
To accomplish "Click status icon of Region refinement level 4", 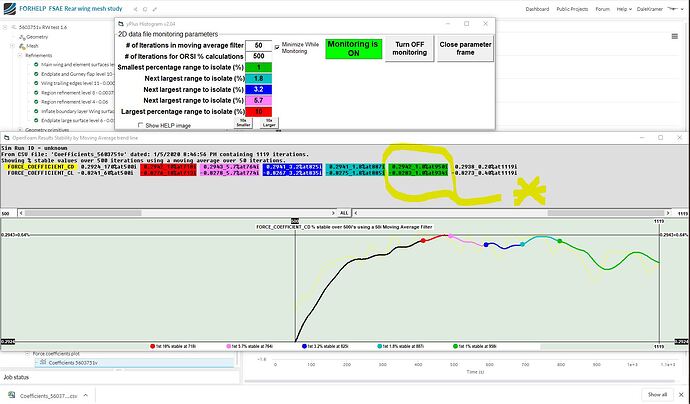I will [36, 102].
